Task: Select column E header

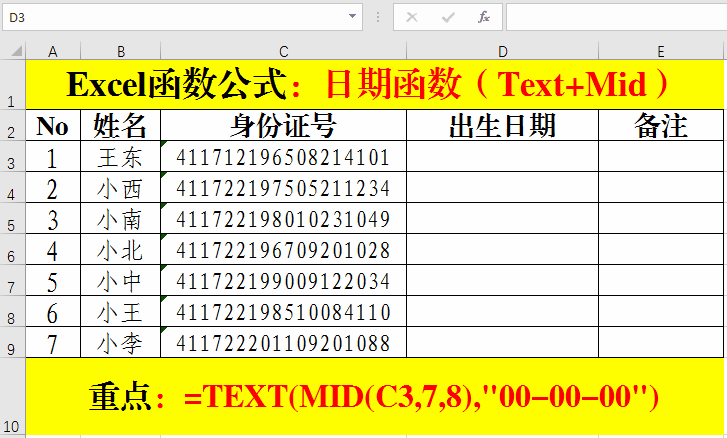Action: point(661,51)
